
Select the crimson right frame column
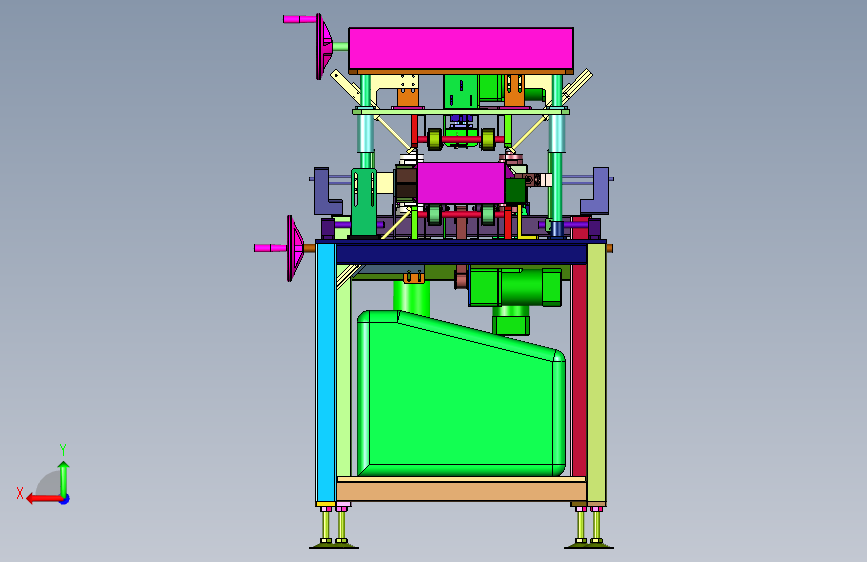click(x=579, y=371)
